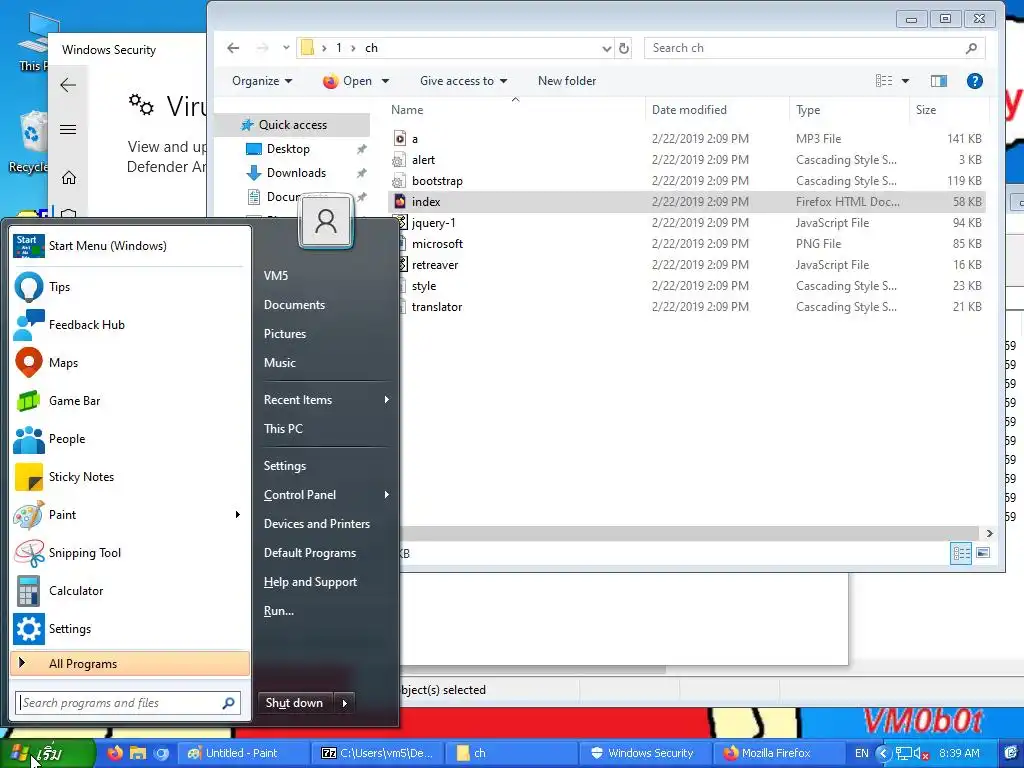The image size is (1024, 768).
Task: Select the index HTML file
Action: pos(686,202)
